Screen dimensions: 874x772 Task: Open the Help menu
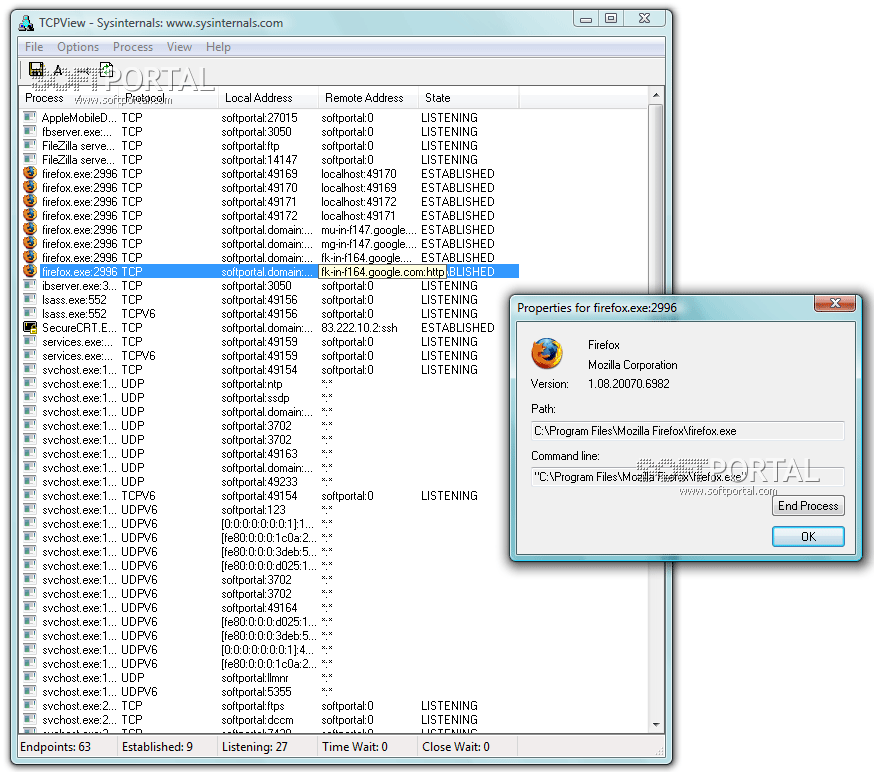[x=218, y=47]
